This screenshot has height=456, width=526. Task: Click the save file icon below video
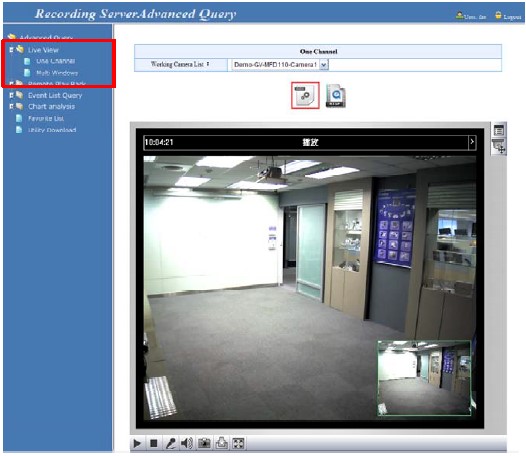point(221,444)
